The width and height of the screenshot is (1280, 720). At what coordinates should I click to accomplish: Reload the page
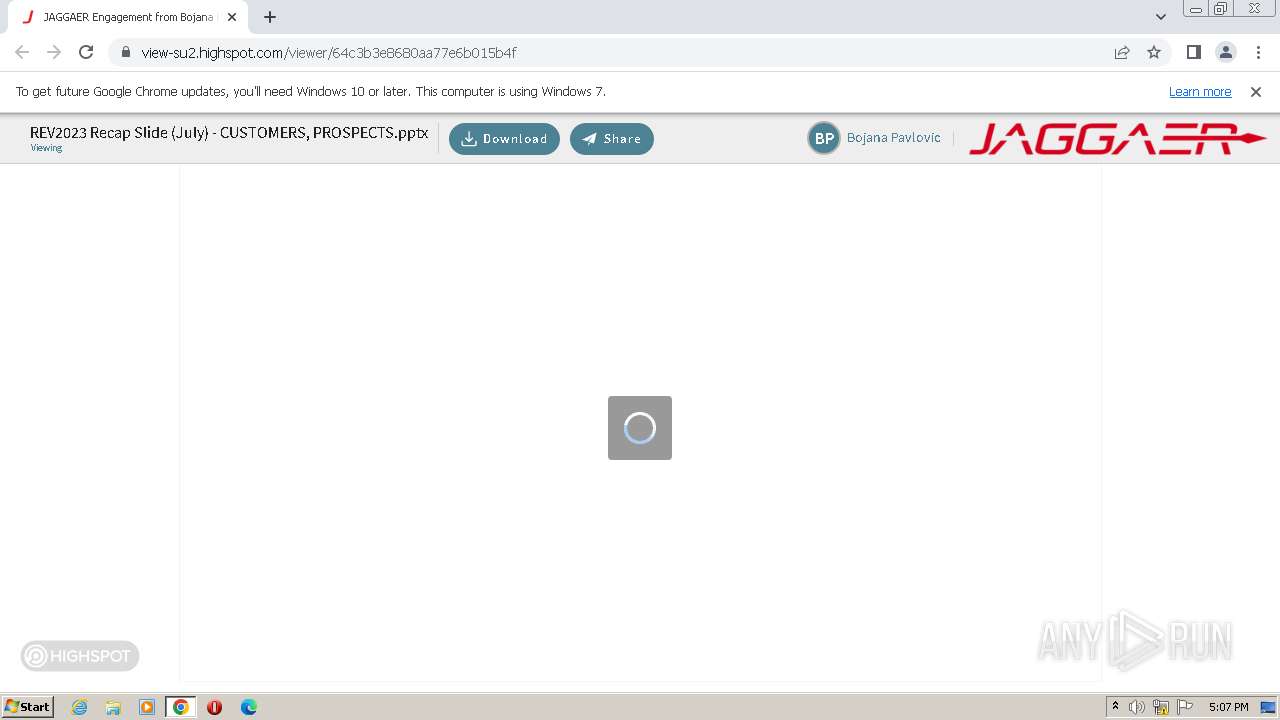click(x=86, y=52)
